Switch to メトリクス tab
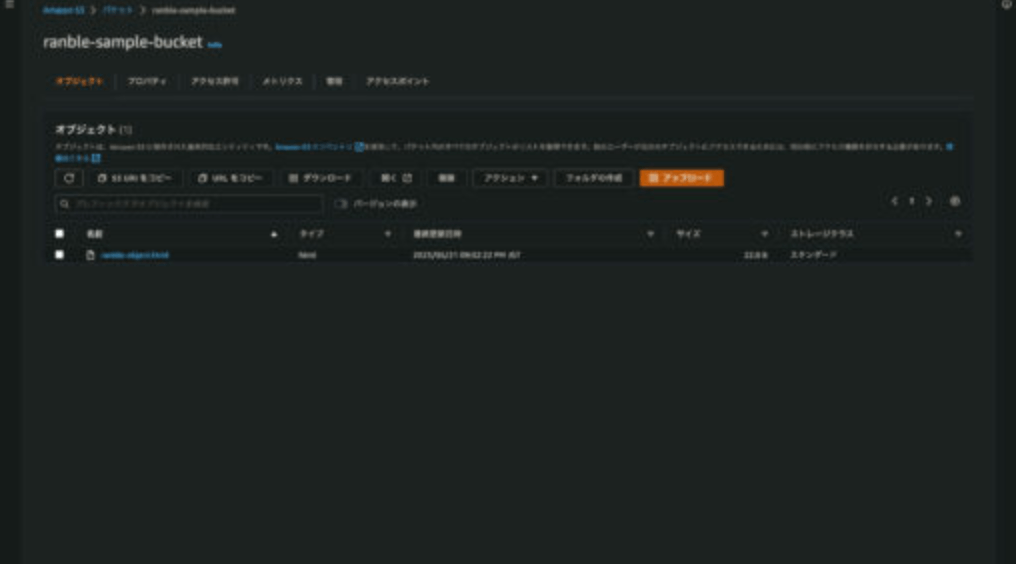 [282, 81]
